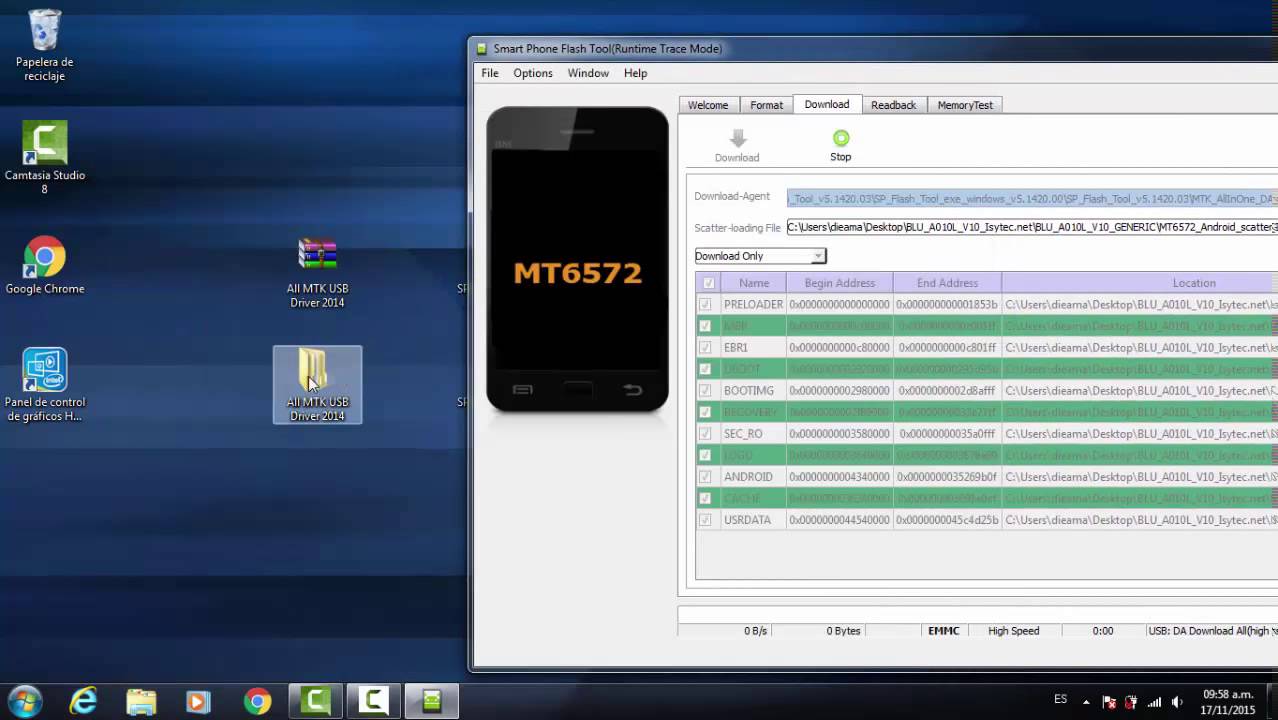Open the Download Only dropdown
The width and height of the screenshot is (1278, 720).
point(761,256)
